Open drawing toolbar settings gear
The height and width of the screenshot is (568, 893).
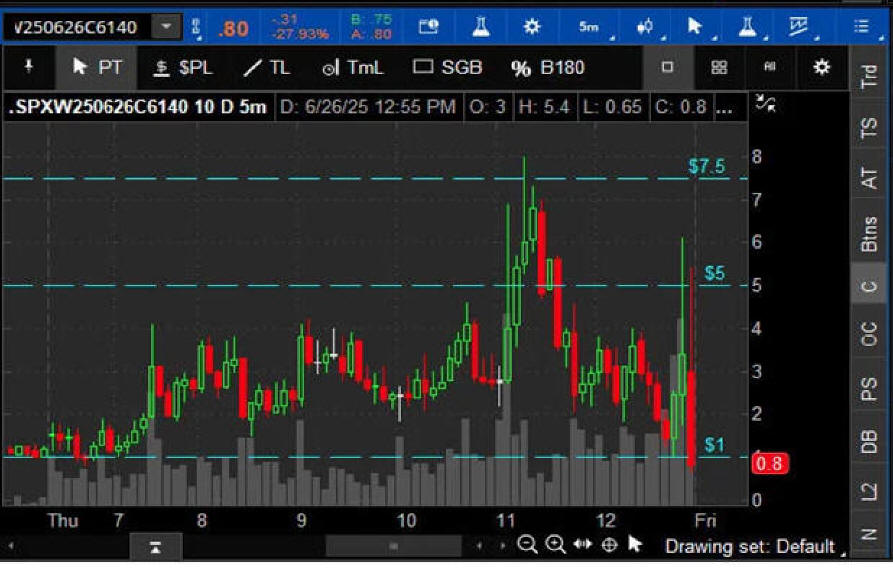(x=821, y=67)
